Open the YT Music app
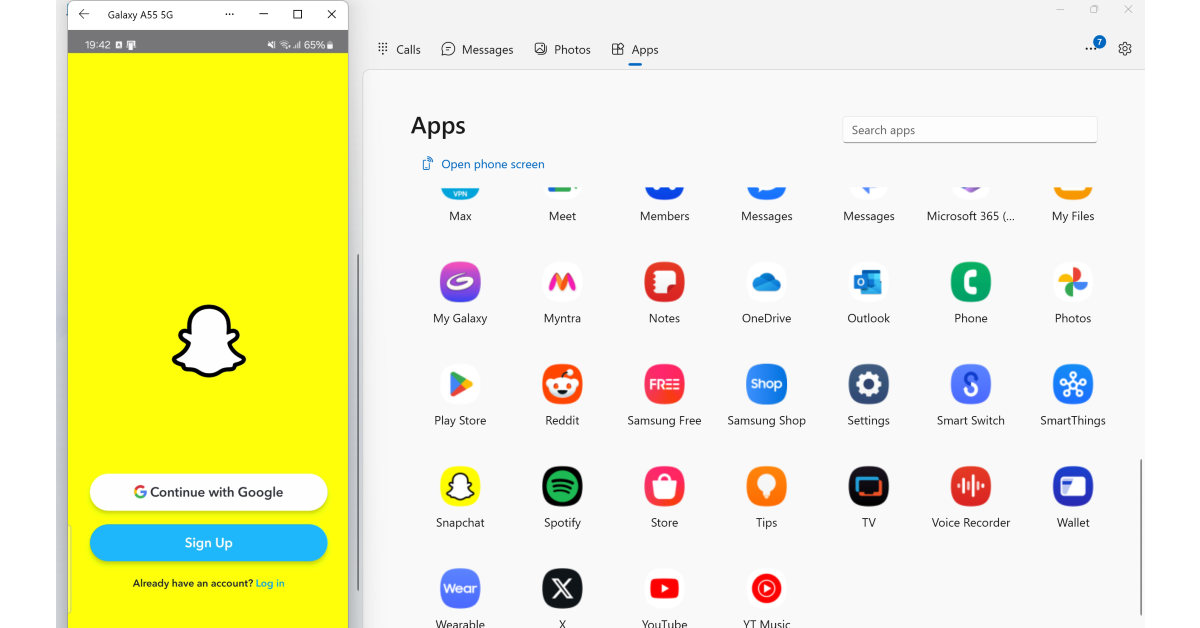 pos(766,588)
